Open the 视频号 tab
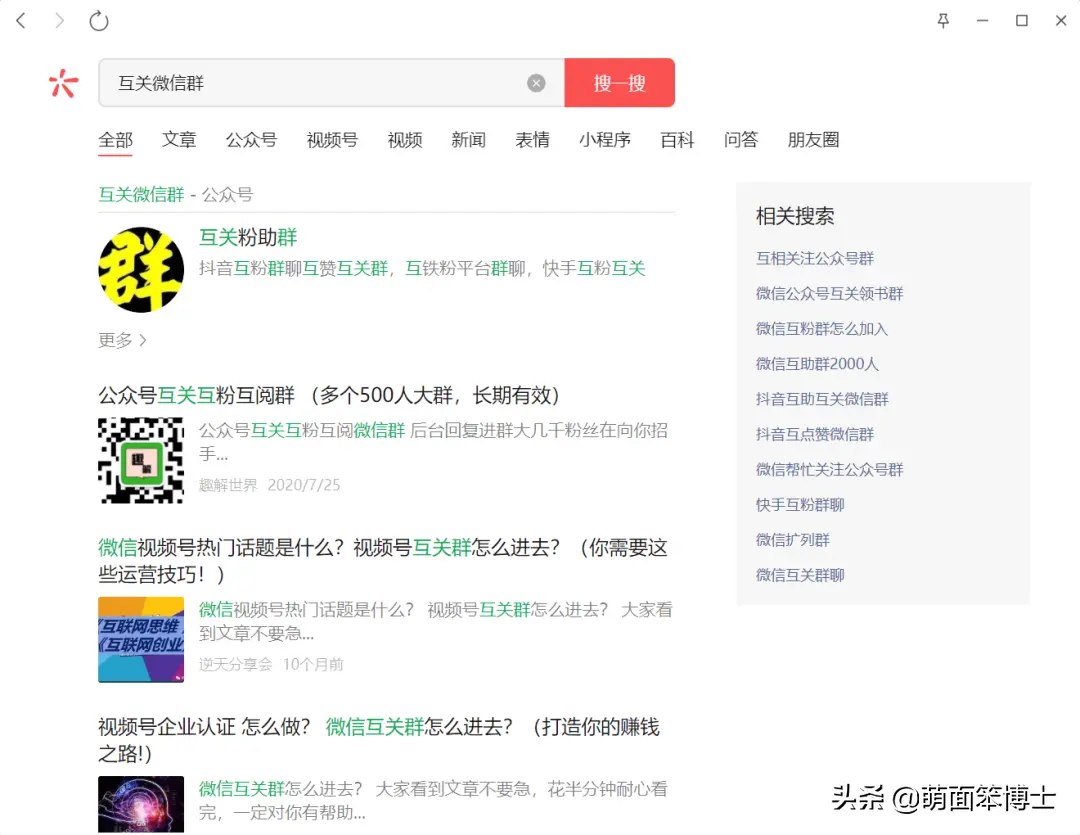The width and height of the screenshot is (1080, 835). 332,140
